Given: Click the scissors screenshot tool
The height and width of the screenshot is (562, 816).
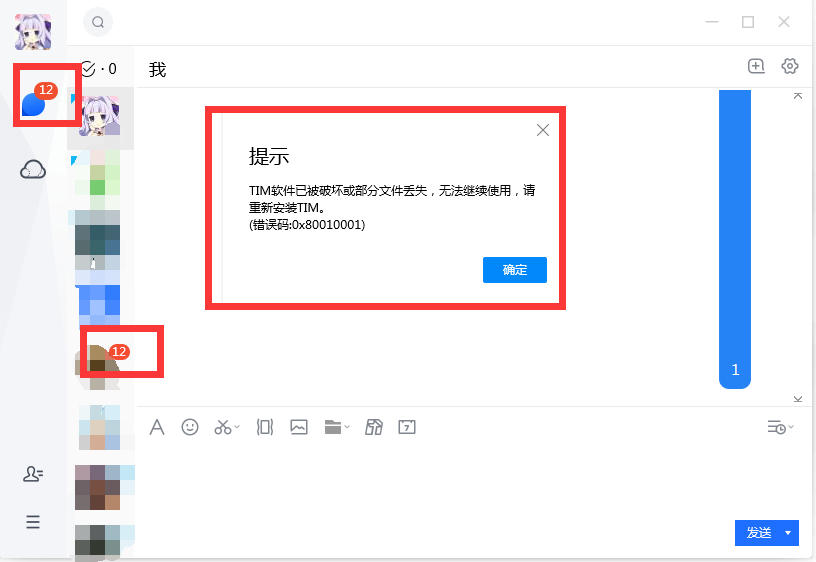Looking at the screenshot, I should [223, 427].
